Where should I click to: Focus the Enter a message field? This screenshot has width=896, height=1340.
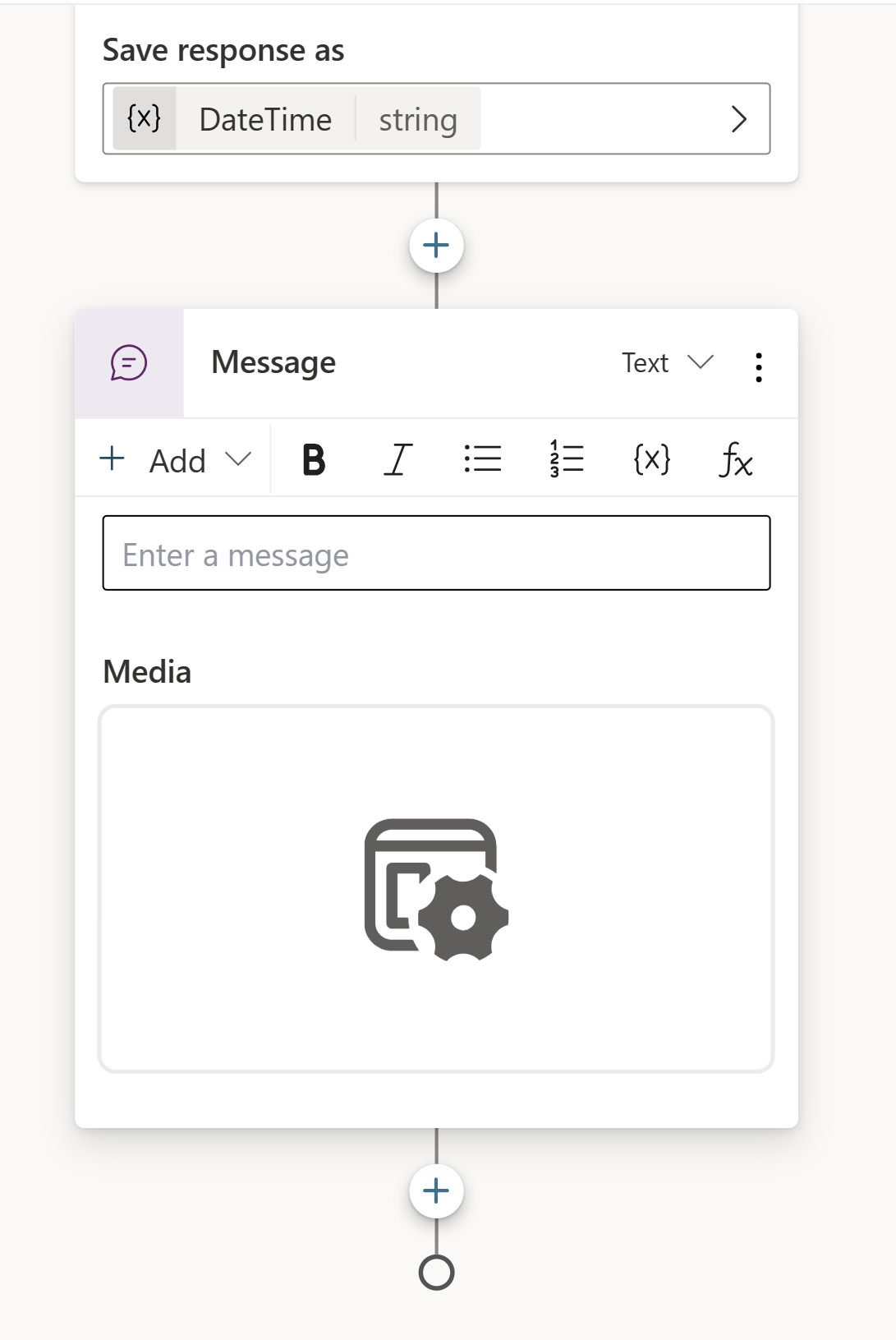point(436,553)
